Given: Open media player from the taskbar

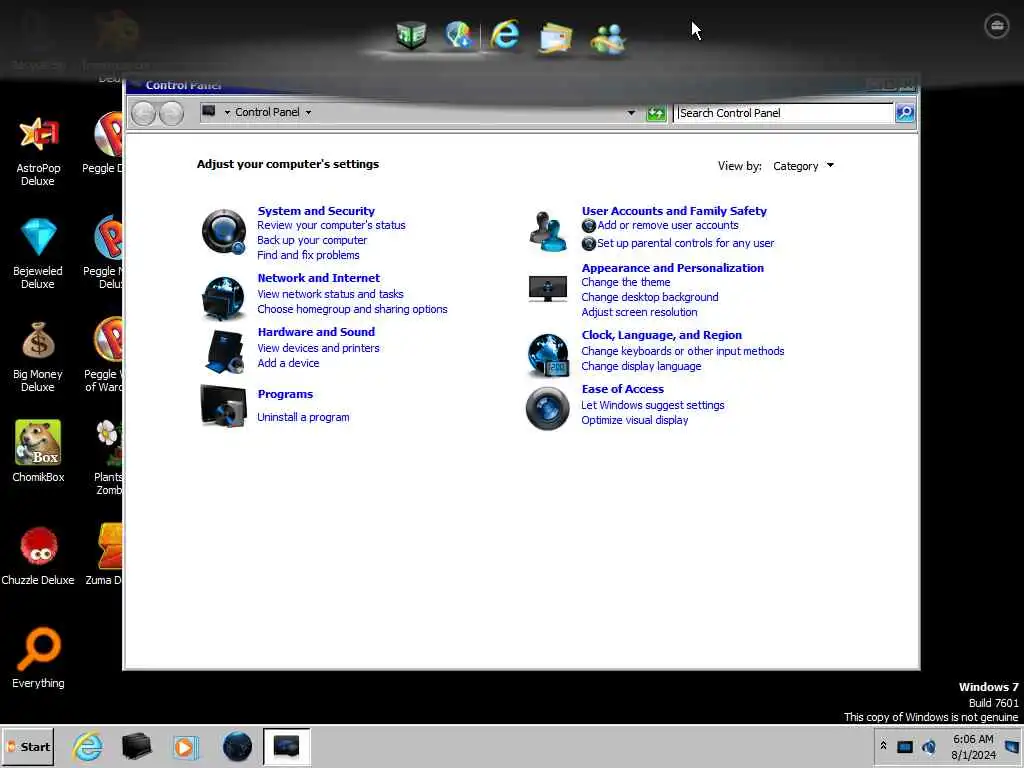Looking at the screenshot, I should click(x=185, y=746).
